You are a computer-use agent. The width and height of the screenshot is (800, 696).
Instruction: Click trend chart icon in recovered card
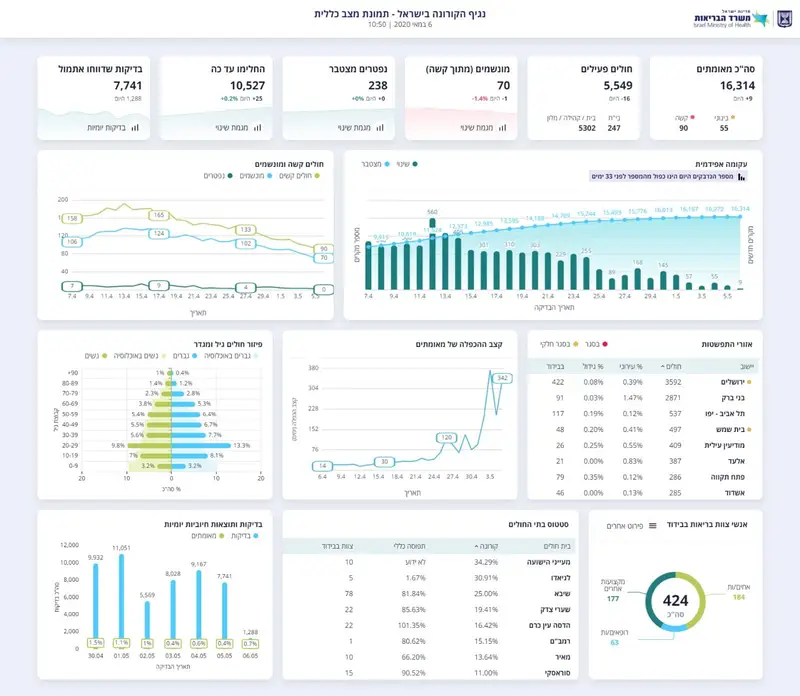[x=258, y=128]
